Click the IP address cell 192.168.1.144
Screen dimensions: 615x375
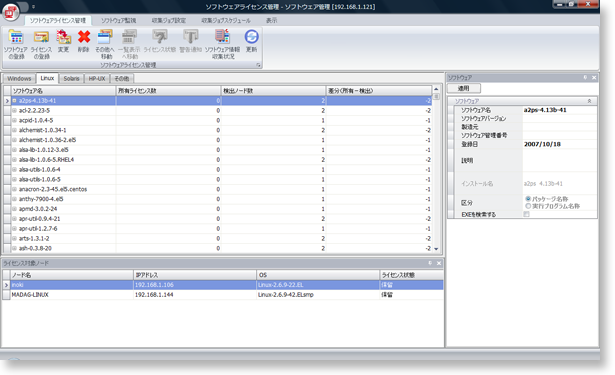pos(195,295)
